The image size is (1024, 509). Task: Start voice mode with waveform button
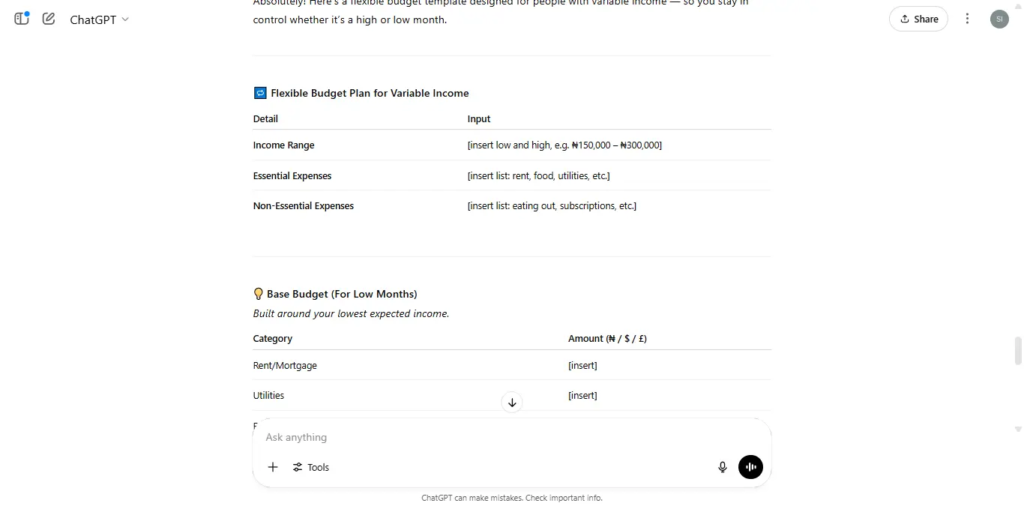pos(750,467)
